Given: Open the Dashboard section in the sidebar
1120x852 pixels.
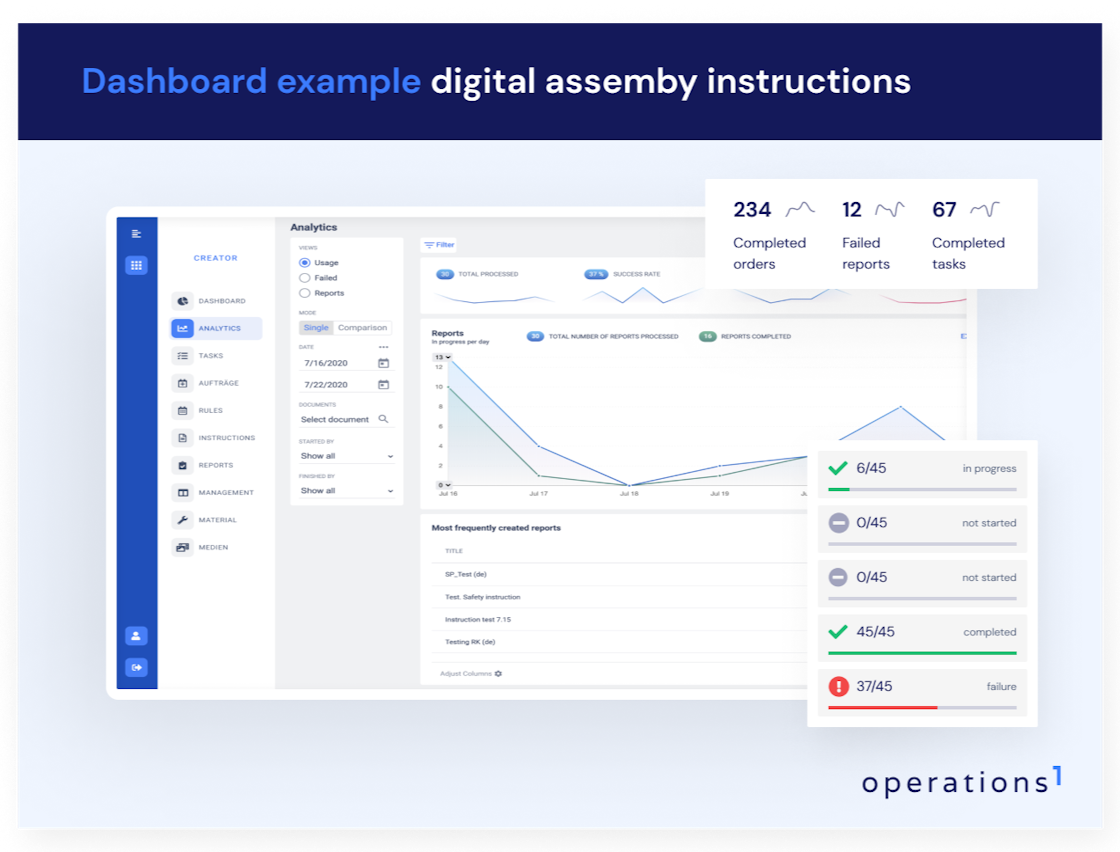Looking at the screenshot, I should (x=183, y=301).
